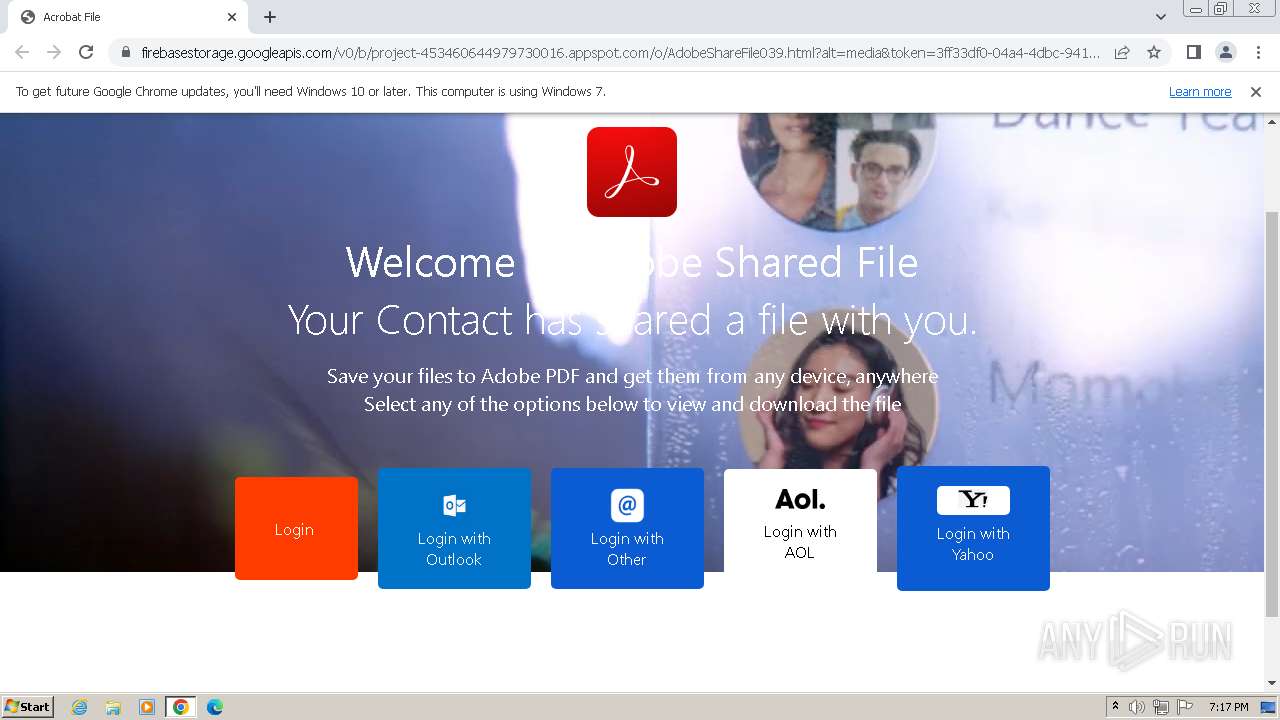Click the Windows 7 update notice text
1280x720 pixels.
pos(311,92)
